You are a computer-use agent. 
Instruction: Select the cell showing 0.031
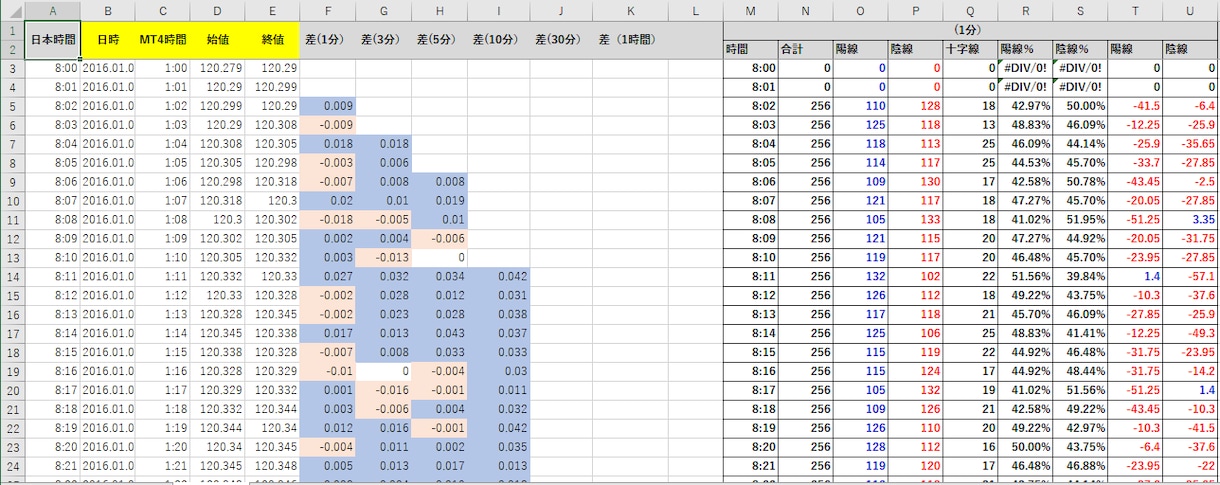coord(498,295)
